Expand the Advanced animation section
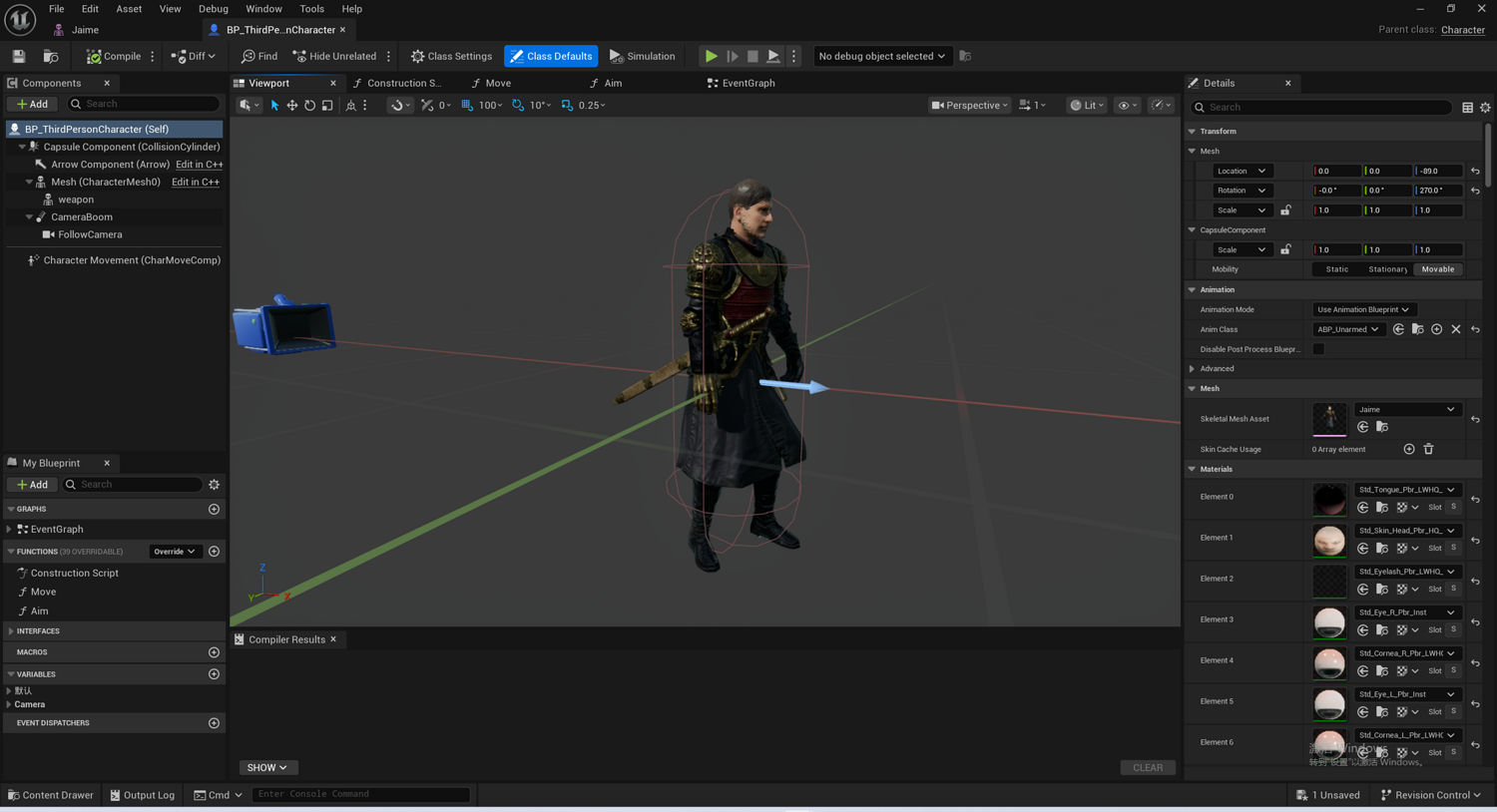The image size is (1497, 812). coord(1192,369)
